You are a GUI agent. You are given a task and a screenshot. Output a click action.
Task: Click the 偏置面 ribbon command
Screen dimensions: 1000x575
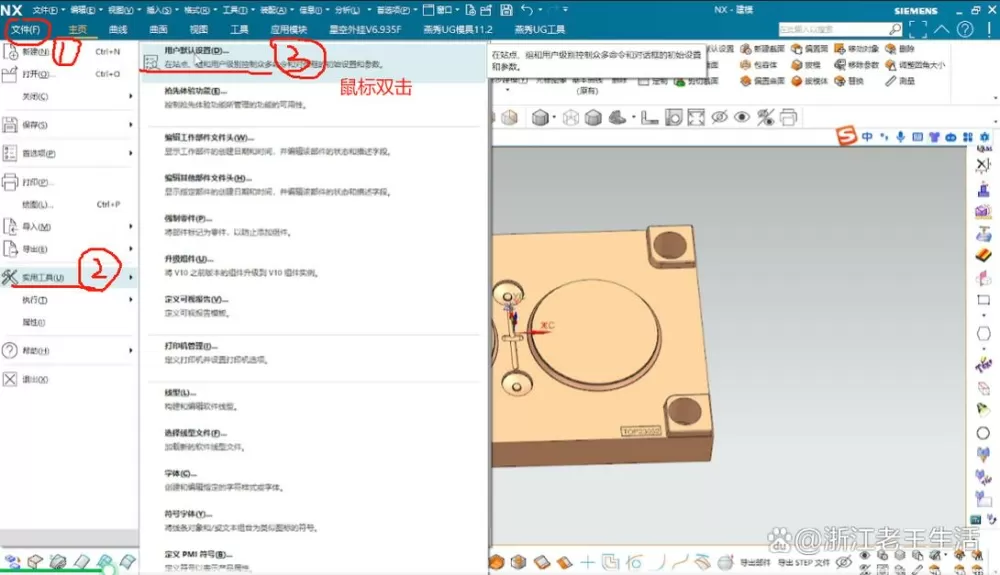click(810, 48)
